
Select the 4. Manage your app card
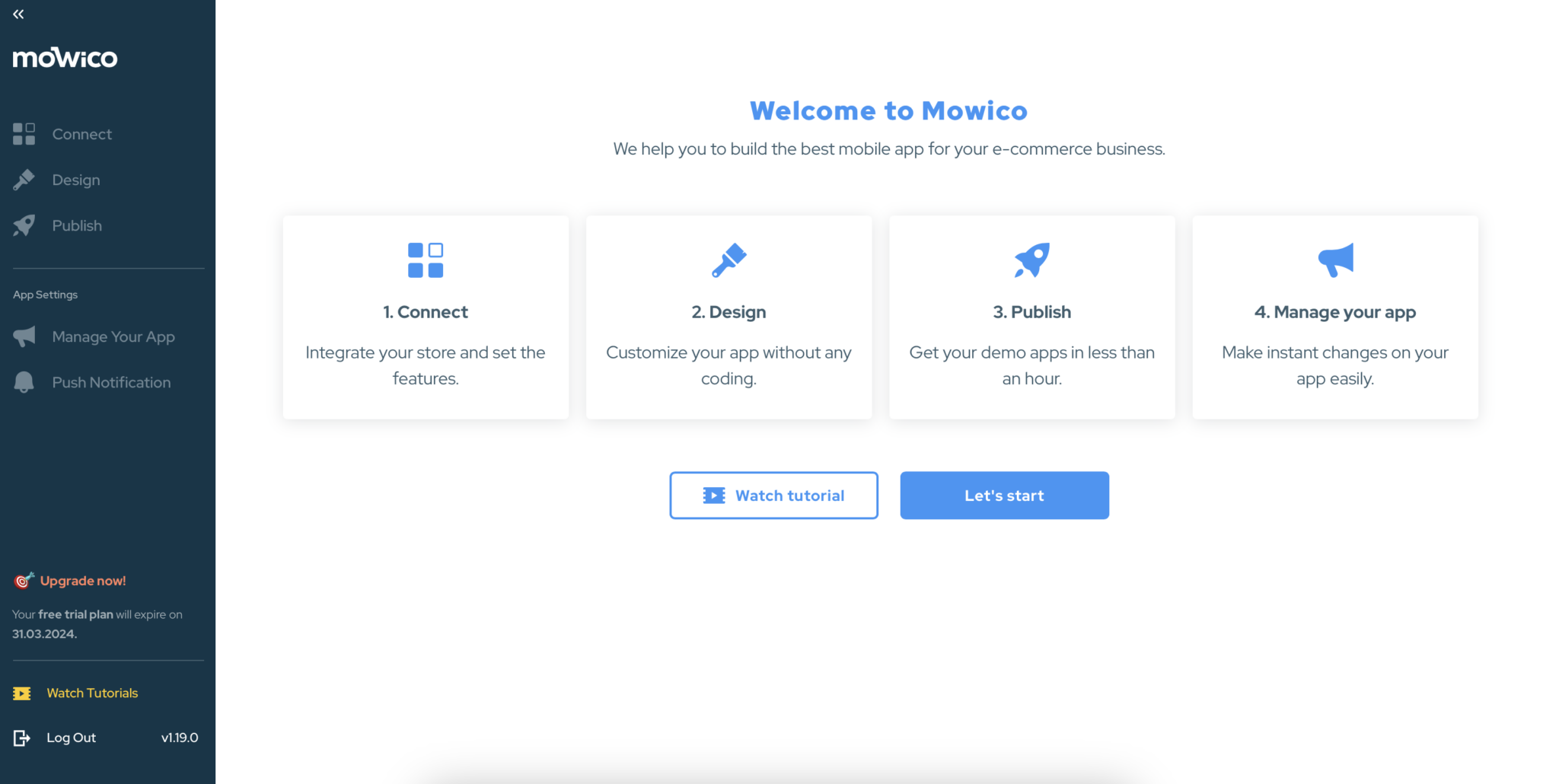1335,317
